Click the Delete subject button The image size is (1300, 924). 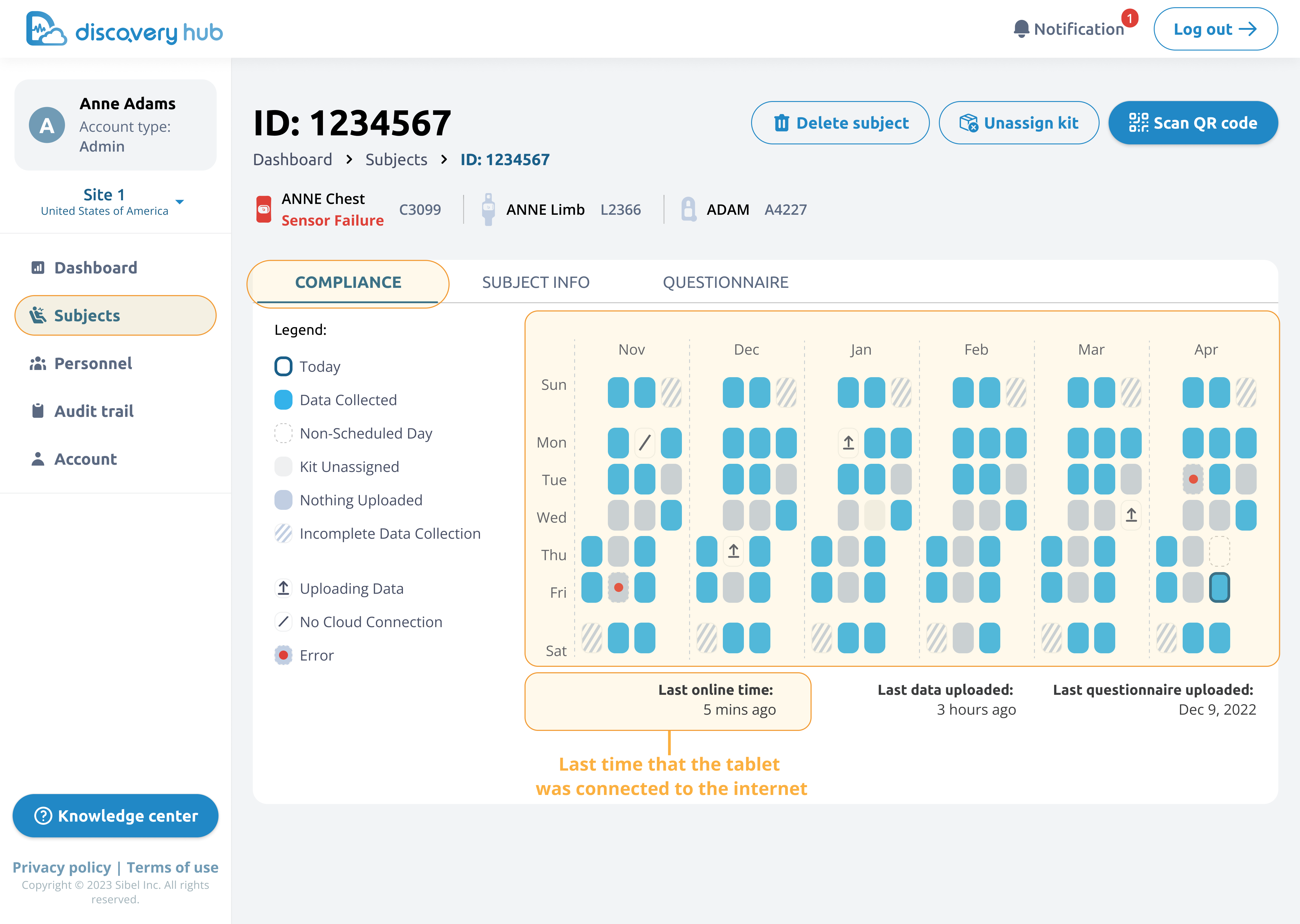(x=840, y=123)
